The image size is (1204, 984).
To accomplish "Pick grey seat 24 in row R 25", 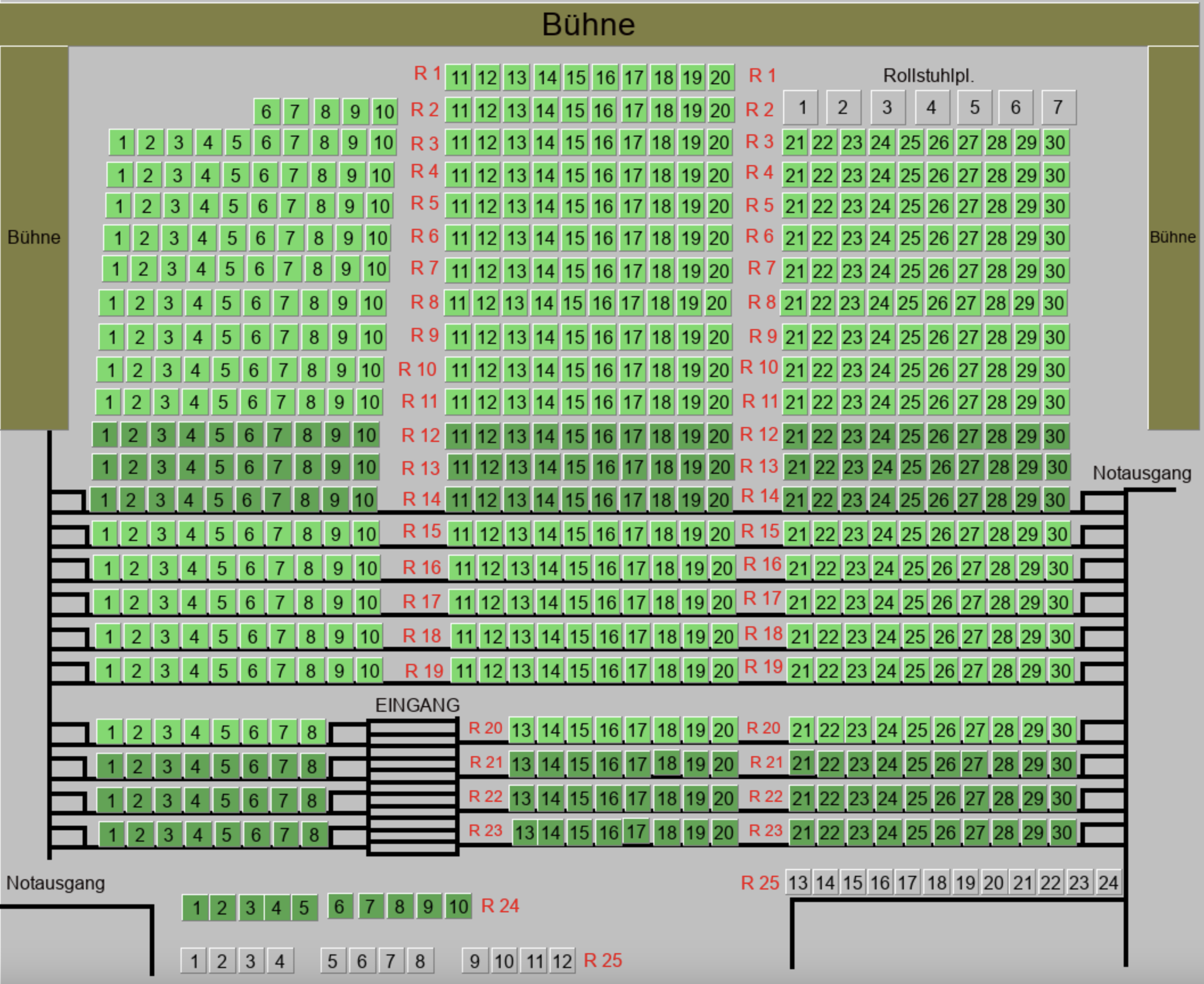I will [1108, 883].
